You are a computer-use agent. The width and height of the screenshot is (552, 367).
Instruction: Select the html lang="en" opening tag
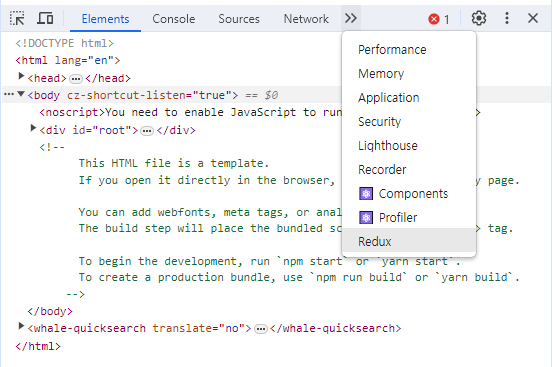pyautogui.click(x=68, y=61)
